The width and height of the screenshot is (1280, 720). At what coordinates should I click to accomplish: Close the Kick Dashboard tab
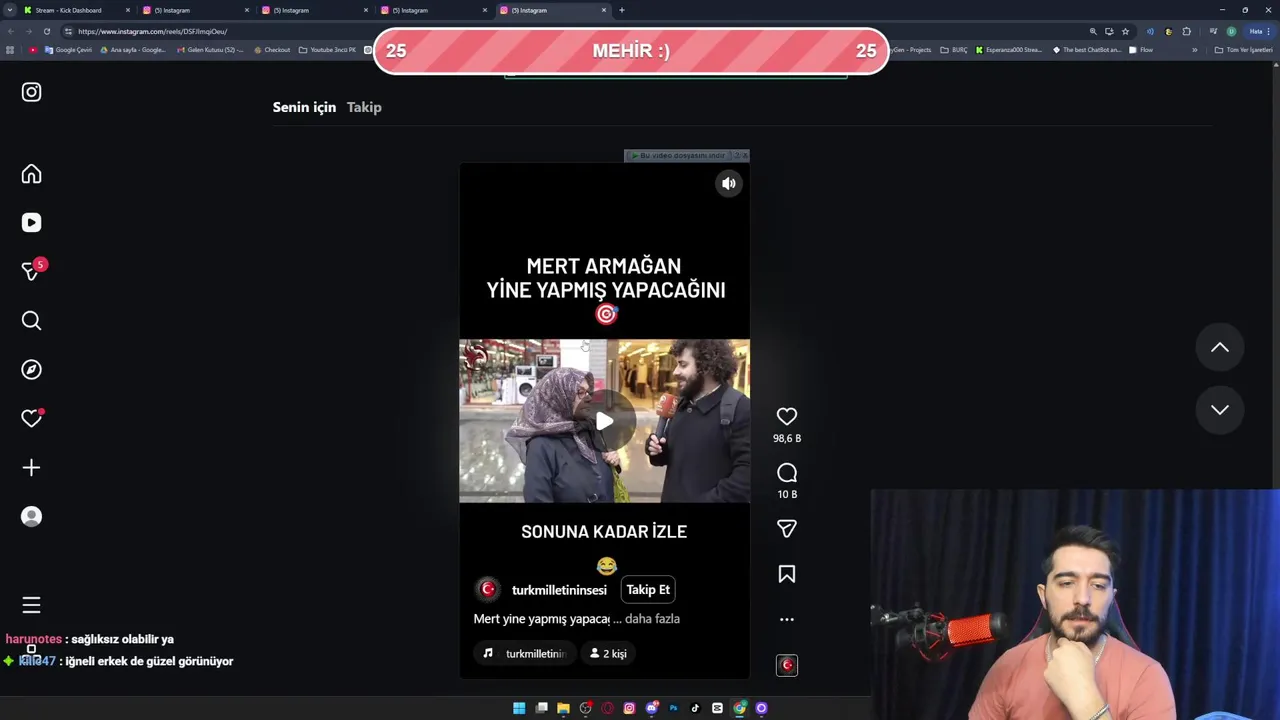tap(127, 10)
